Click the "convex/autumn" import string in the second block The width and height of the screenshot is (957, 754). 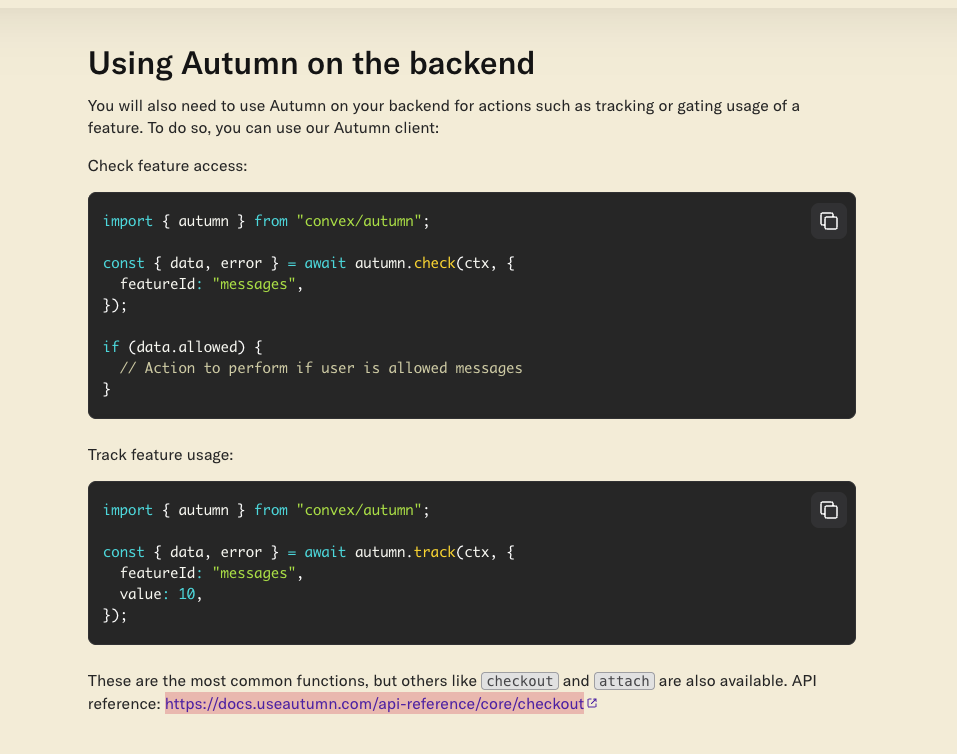click(362, 510)
